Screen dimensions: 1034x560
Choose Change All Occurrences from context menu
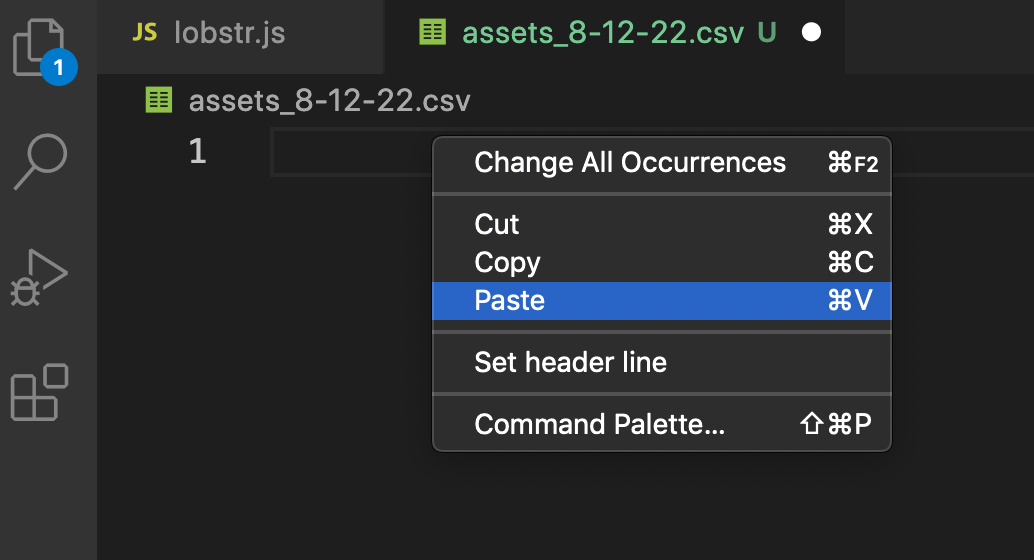[630, 163]
